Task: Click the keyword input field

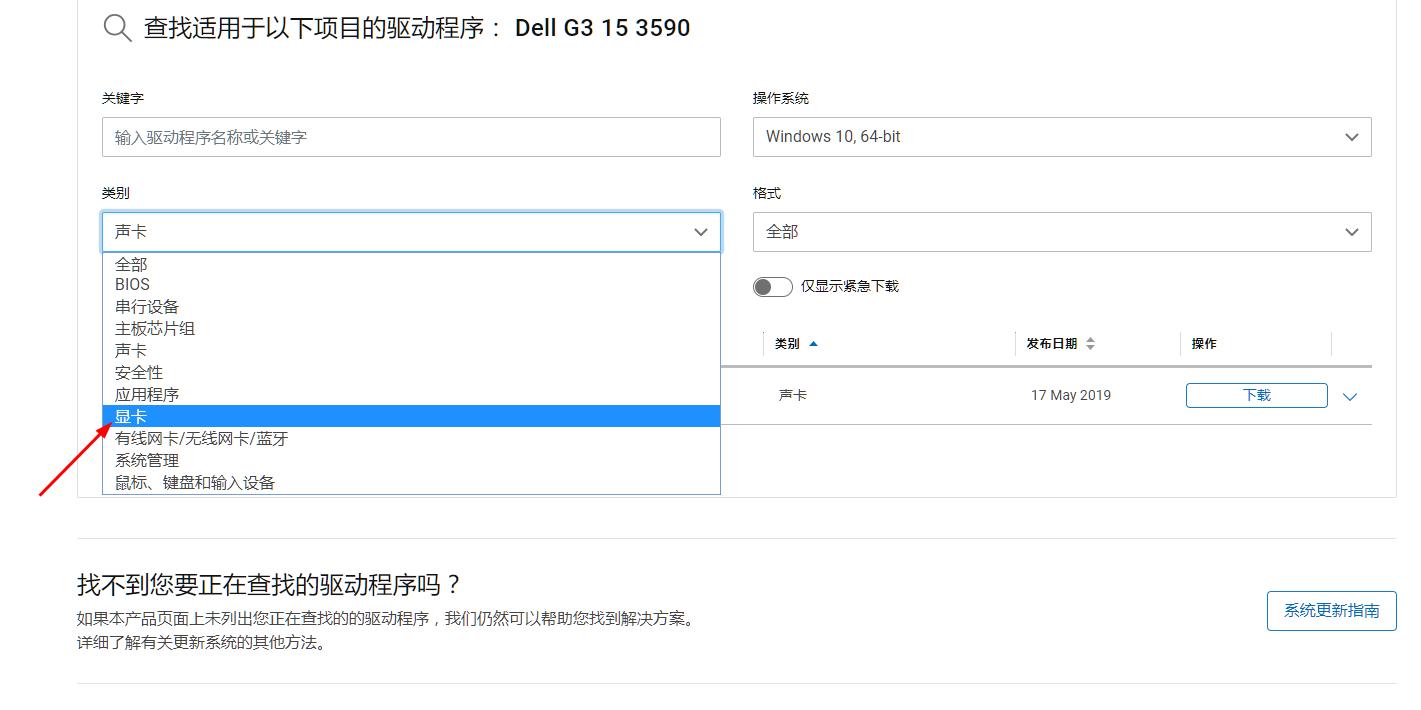Action: coord(411,136)
